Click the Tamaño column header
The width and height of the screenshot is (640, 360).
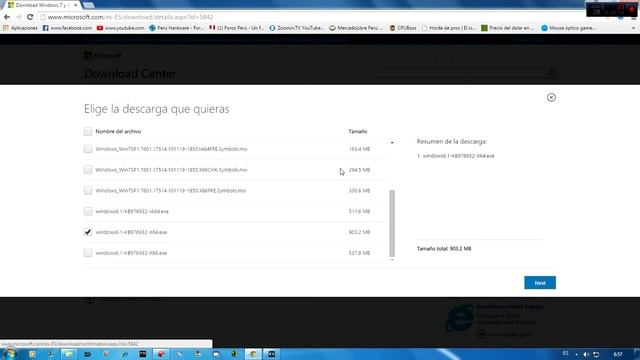point(358,131)
